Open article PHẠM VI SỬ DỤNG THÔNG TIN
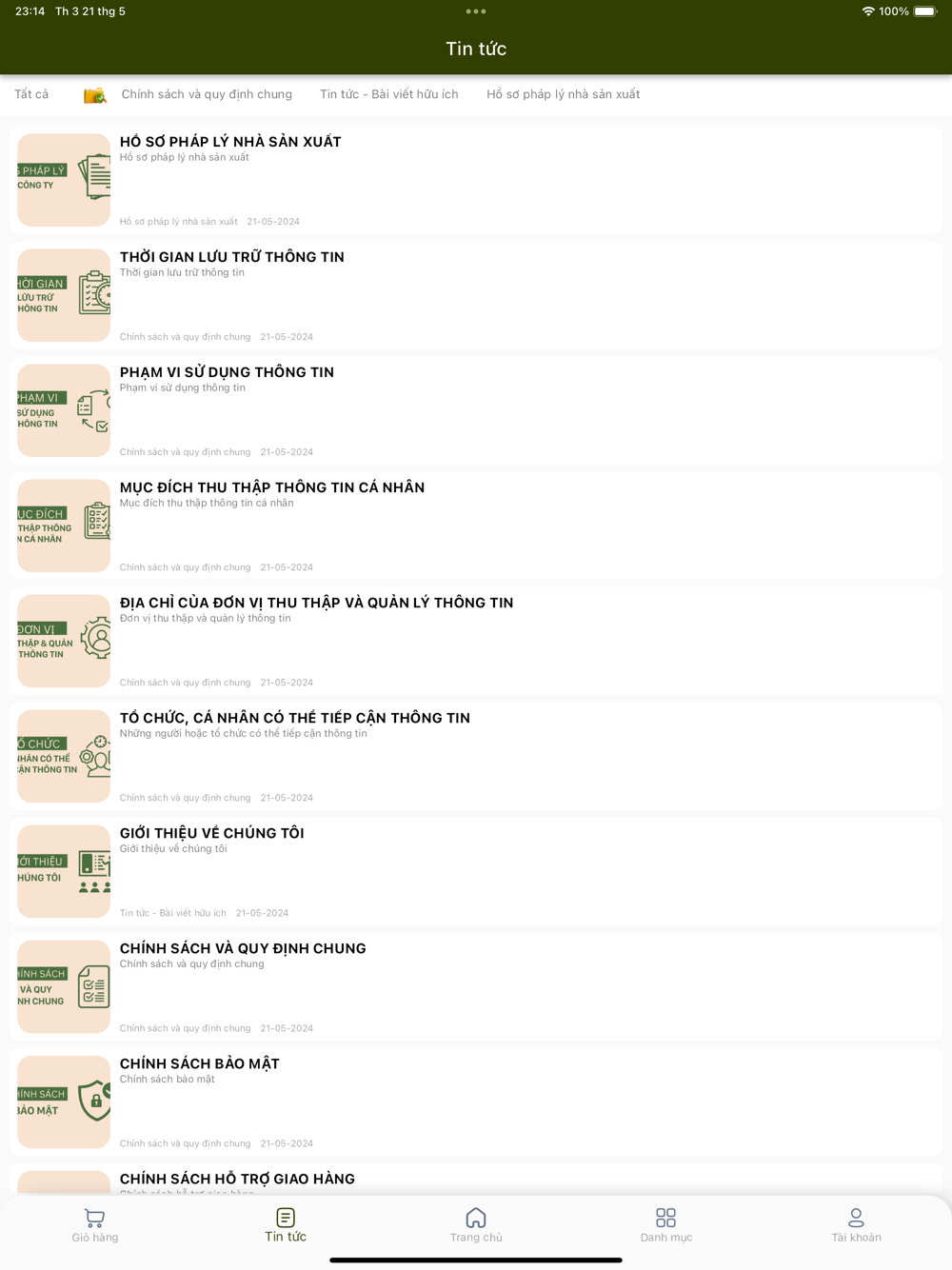This screenshot has height=1270, width=952. point(476,410)
